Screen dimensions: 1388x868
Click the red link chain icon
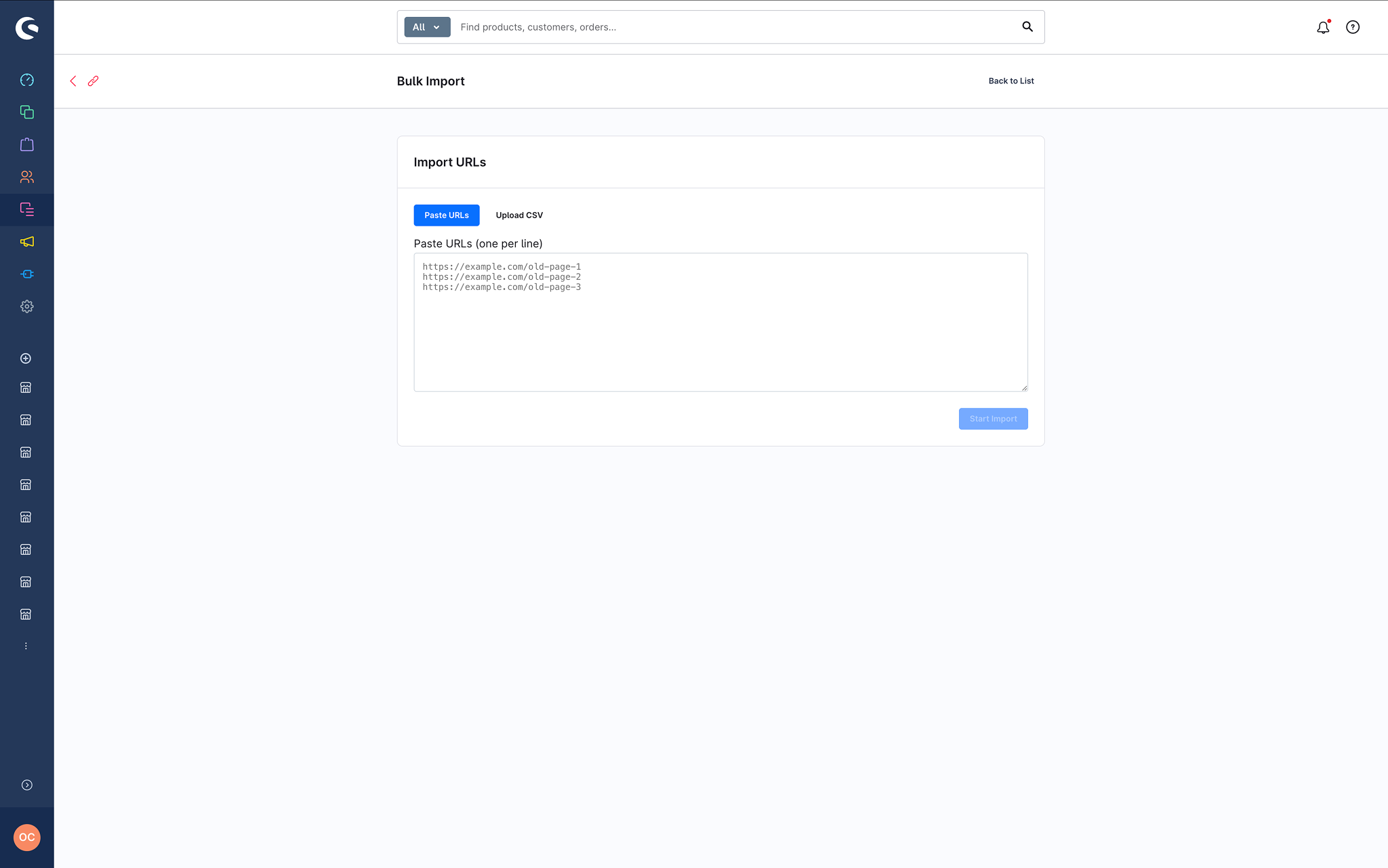coord(93,81)
